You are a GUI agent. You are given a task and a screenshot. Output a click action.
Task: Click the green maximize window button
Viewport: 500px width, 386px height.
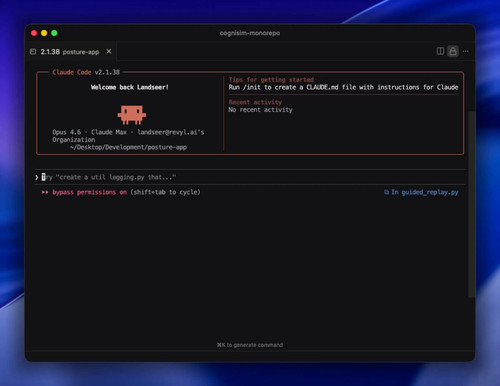click(x=54, y=33)
